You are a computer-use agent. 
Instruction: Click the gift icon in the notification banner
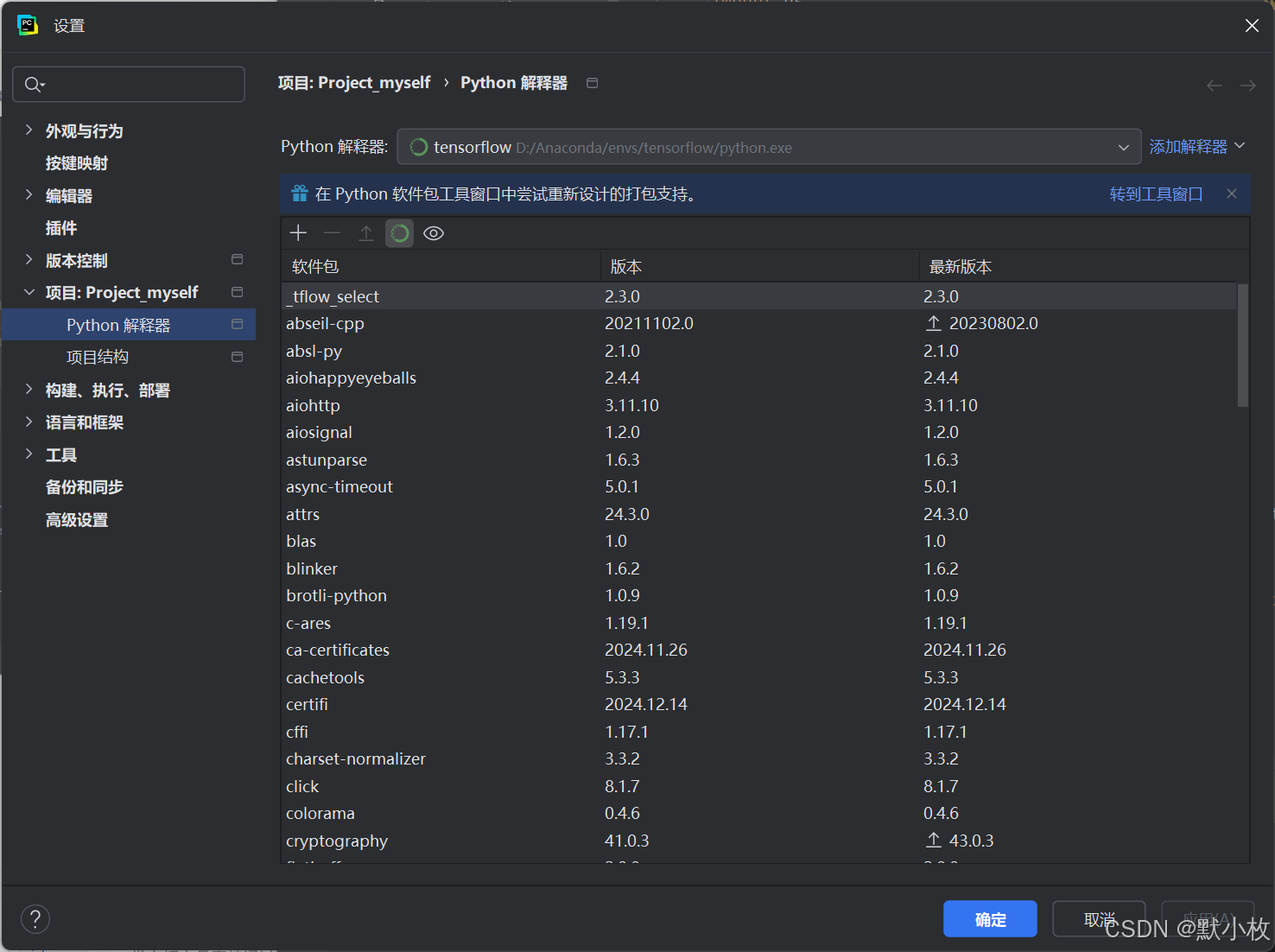pyautogui.click(x=300, y=194)
